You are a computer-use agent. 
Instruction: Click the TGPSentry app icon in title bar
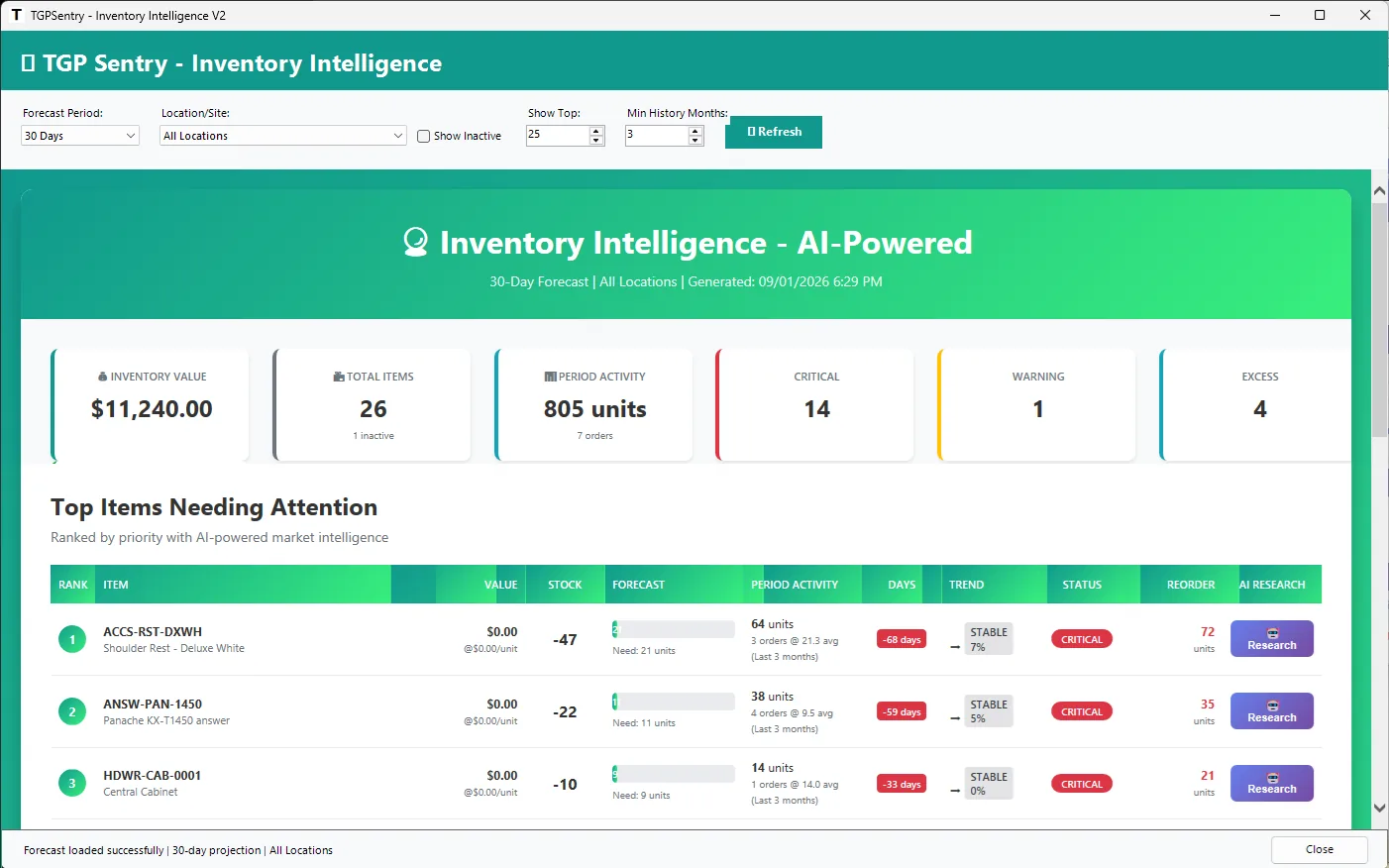tap(16, 15)
